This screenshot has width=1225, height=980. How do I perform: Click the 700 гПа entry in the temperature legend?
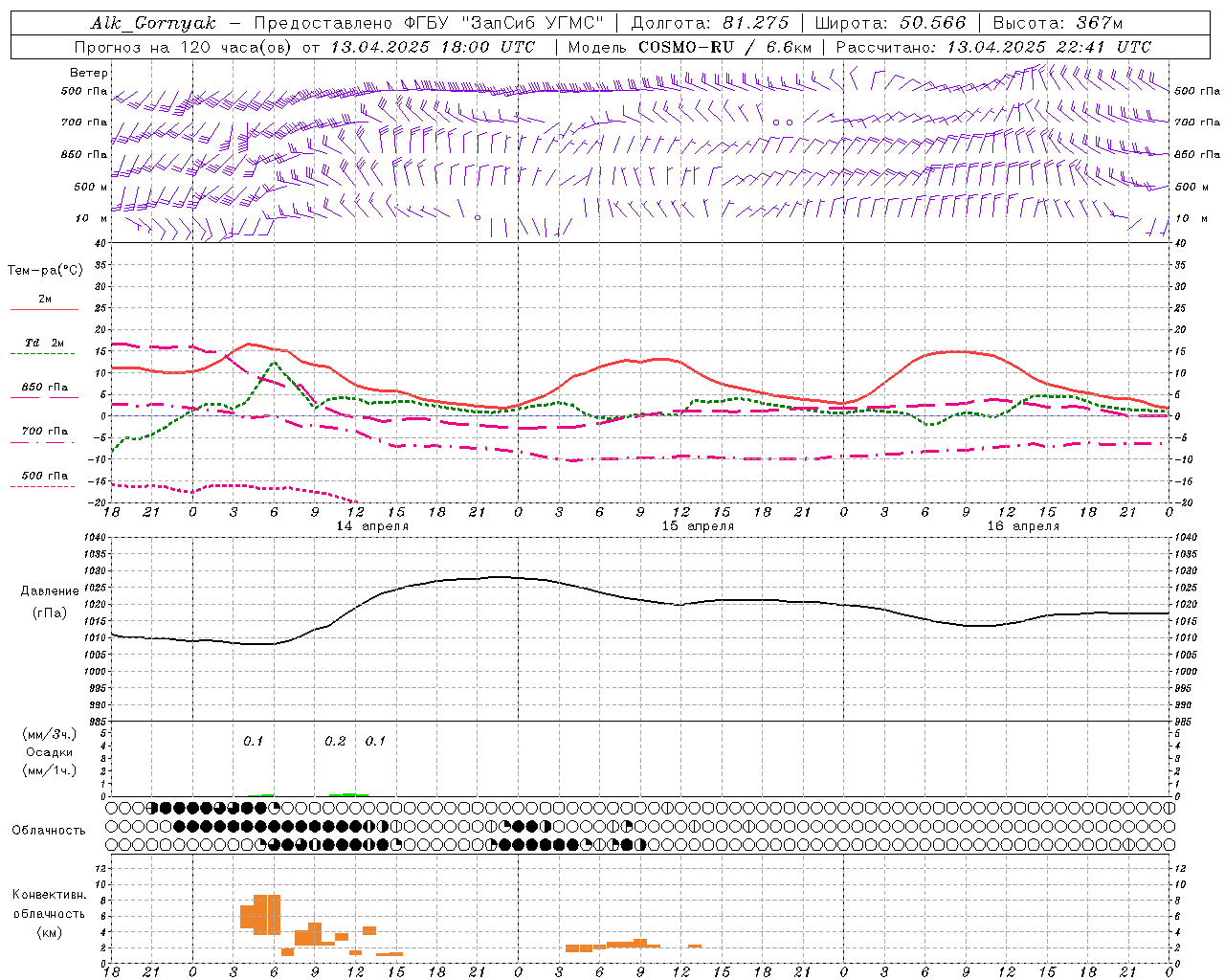pyautogui.click(x=44, y=432)
